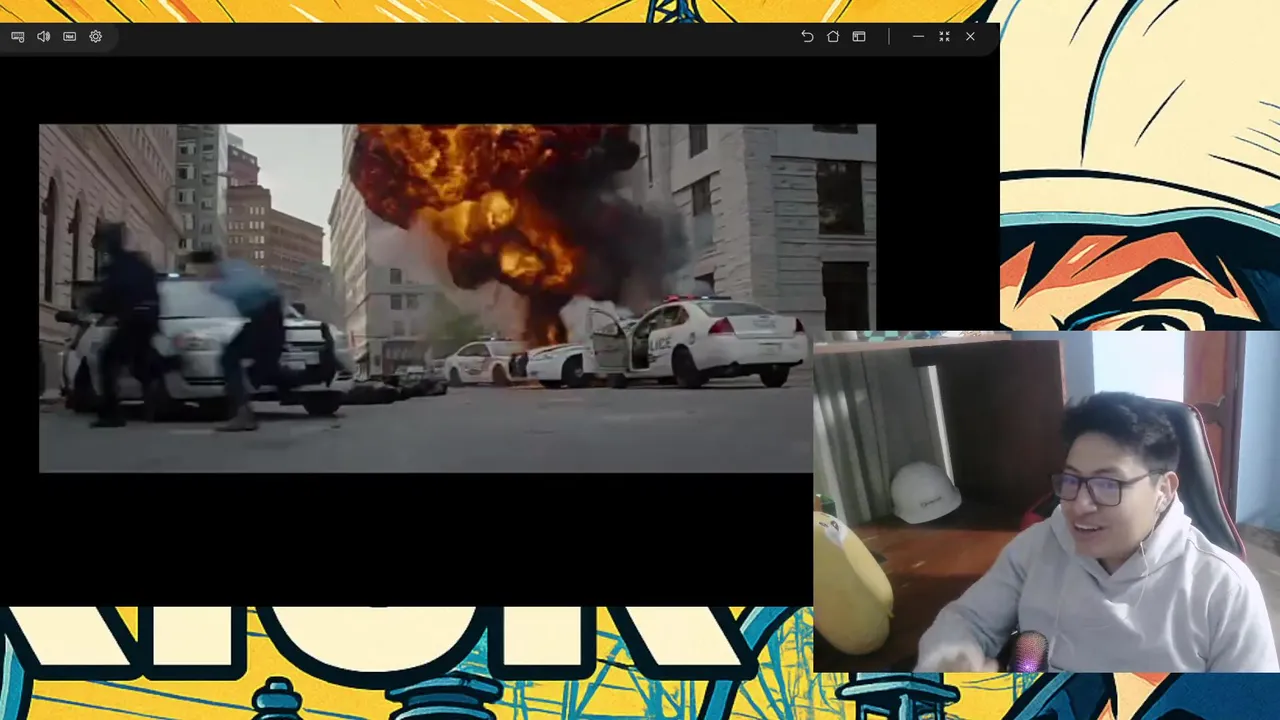
Task: Toggle fullscreen with the arrows icon
Action: [944, 36]
